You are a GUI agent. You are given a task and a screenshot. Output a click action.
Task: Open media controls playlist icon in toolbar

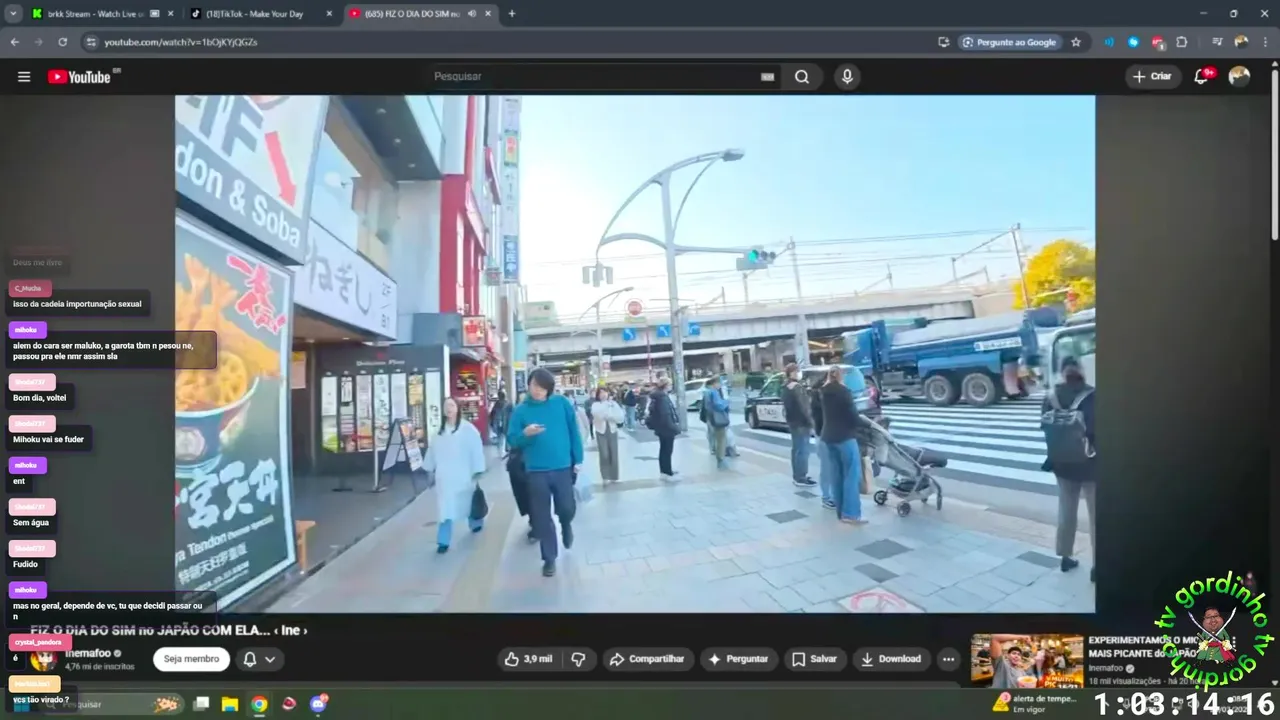pos(1217,42)
